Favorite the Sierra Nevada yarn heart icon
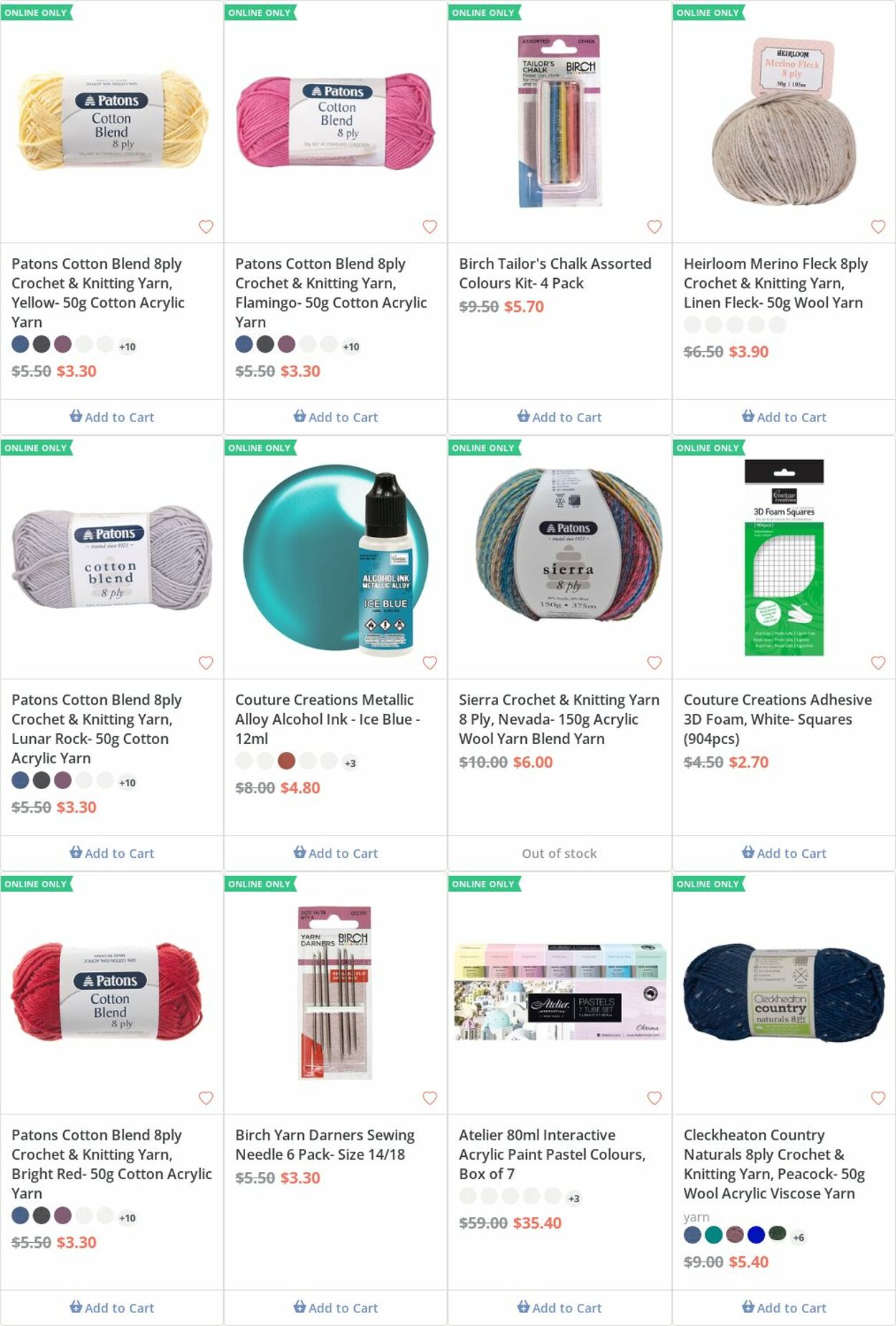The image size is (896, 1326). (654, 662)
